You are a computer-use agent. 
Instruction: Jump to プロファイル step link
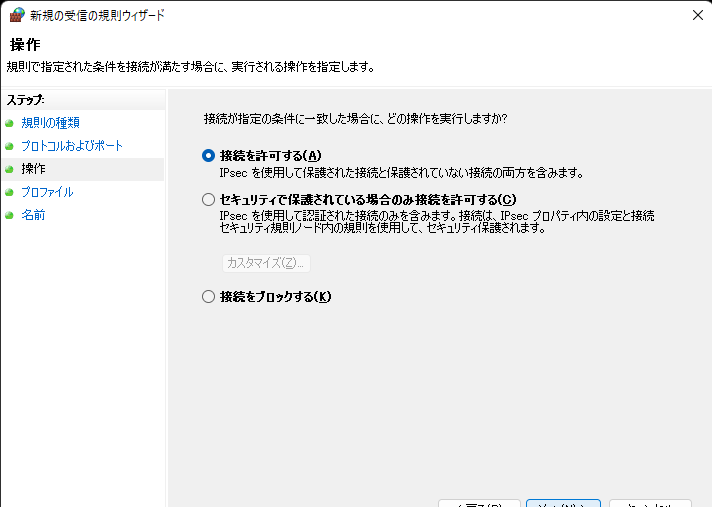[x=47, y=192]
